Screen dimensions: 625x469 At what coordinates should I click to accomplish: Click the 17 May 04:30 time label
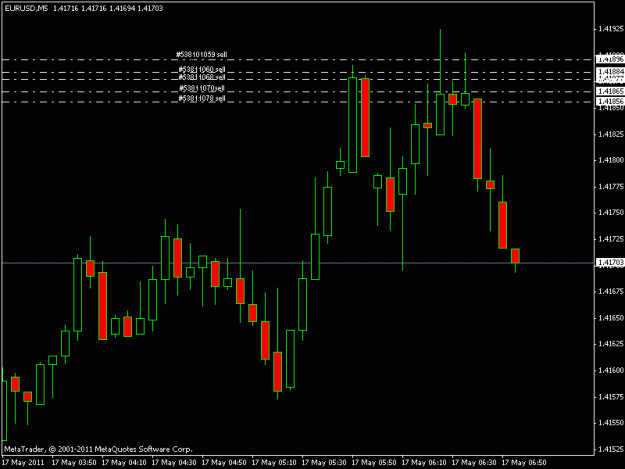[174, 463]
